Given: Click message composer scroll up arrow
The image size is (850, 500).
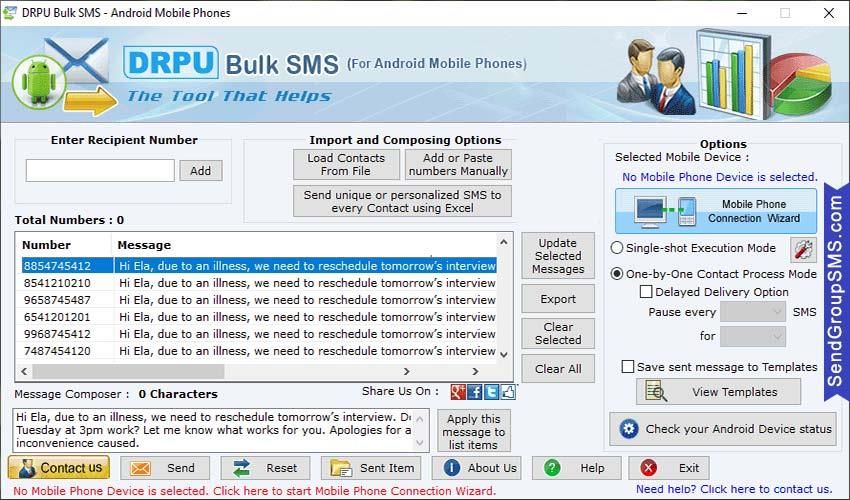Looking at the screenshot, I should click(420, 418).
